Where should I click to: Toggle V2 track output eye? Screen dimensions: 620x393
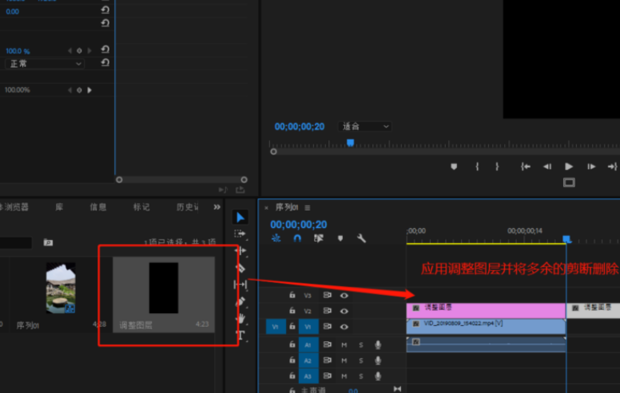tap(344, 311)
